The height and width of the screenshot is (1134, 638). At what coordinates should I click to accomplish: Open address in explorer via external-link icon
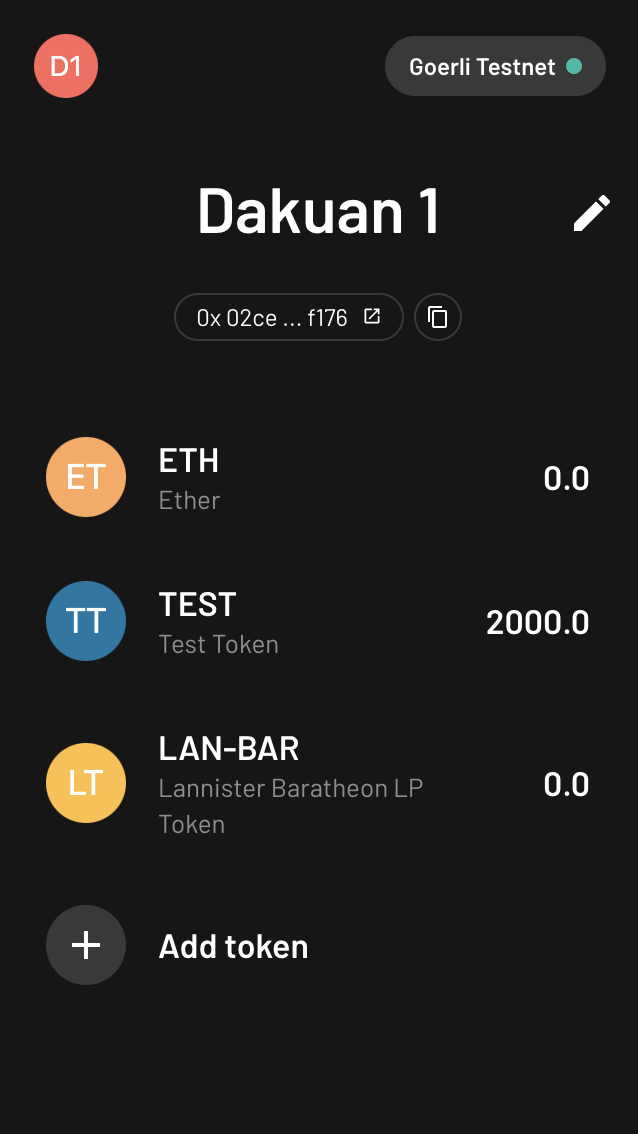point(372,317)
